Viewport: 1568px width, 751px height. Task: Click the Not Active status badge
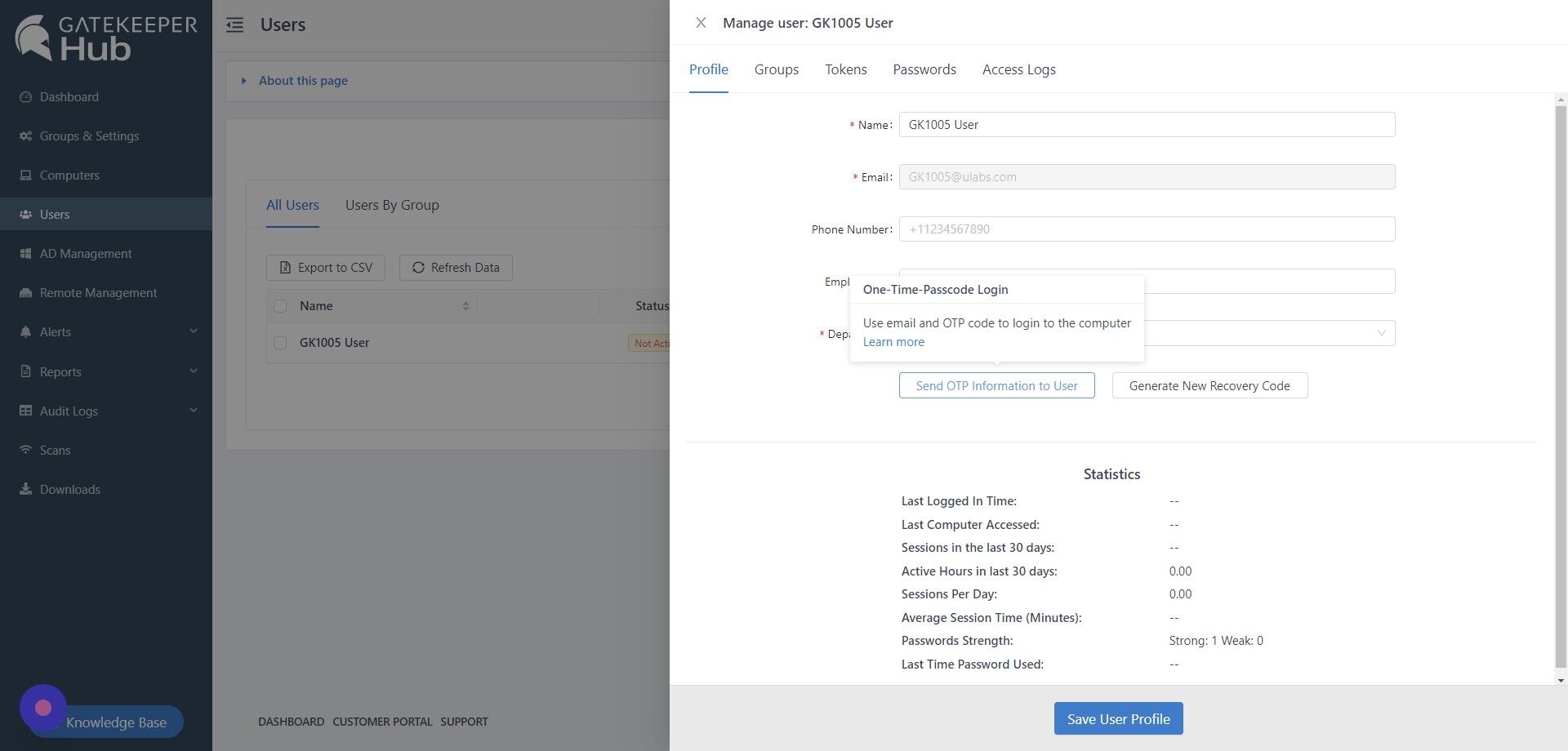[648, 343]
